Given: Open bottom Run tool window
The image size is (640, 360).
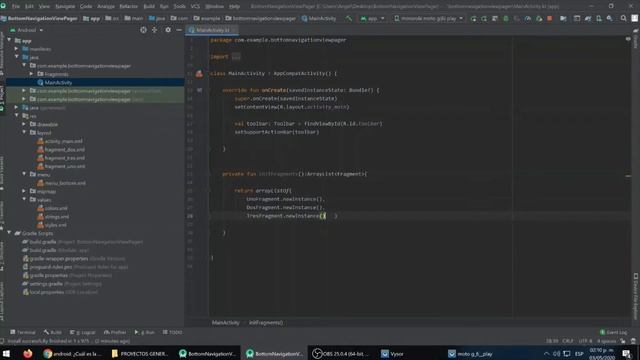Looking at the screenshot, I should [144, 332].
